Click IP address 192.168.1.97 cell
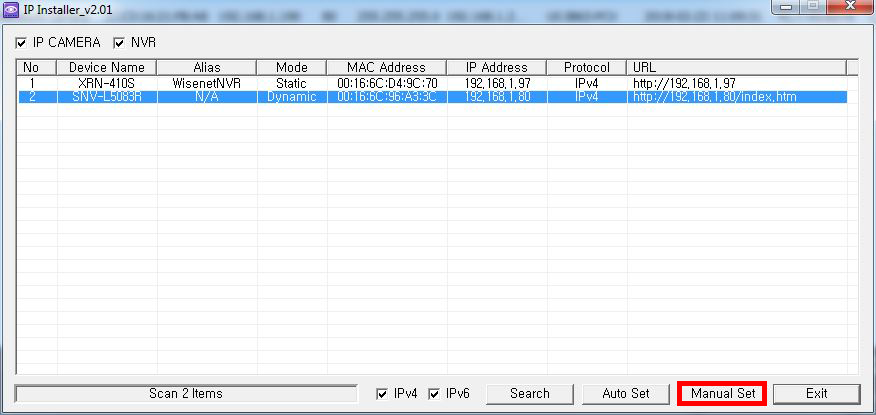This screenshot has width=876, height=415. tap(497, 84)
